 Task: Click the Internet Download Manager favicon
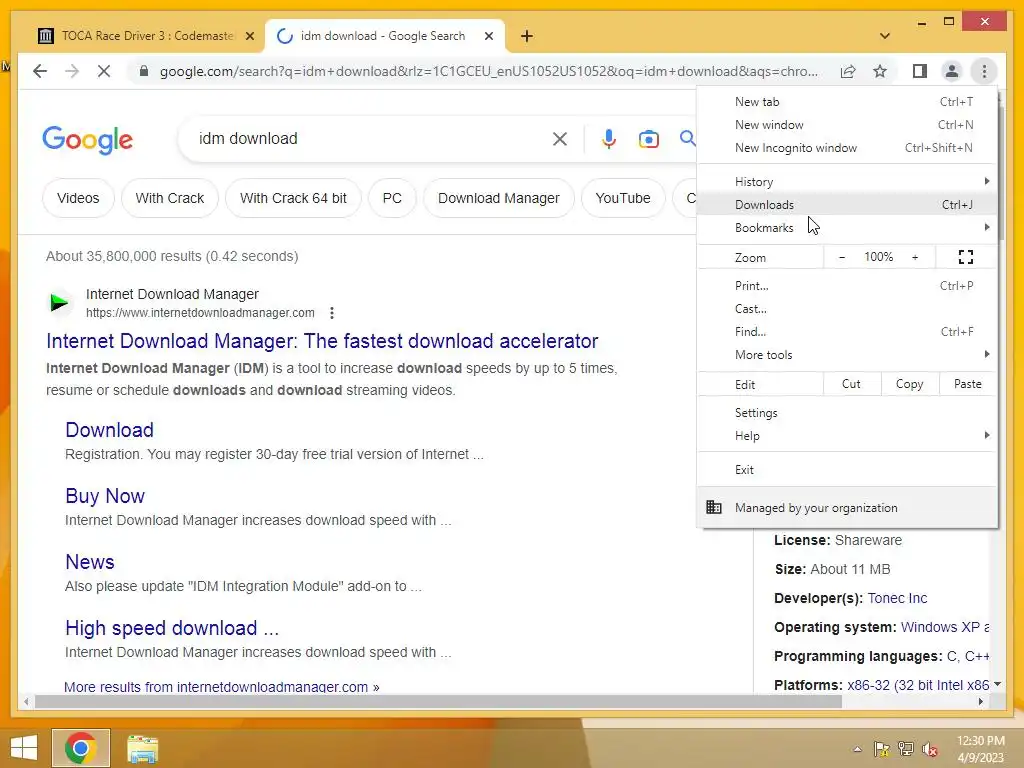point(59,302)
